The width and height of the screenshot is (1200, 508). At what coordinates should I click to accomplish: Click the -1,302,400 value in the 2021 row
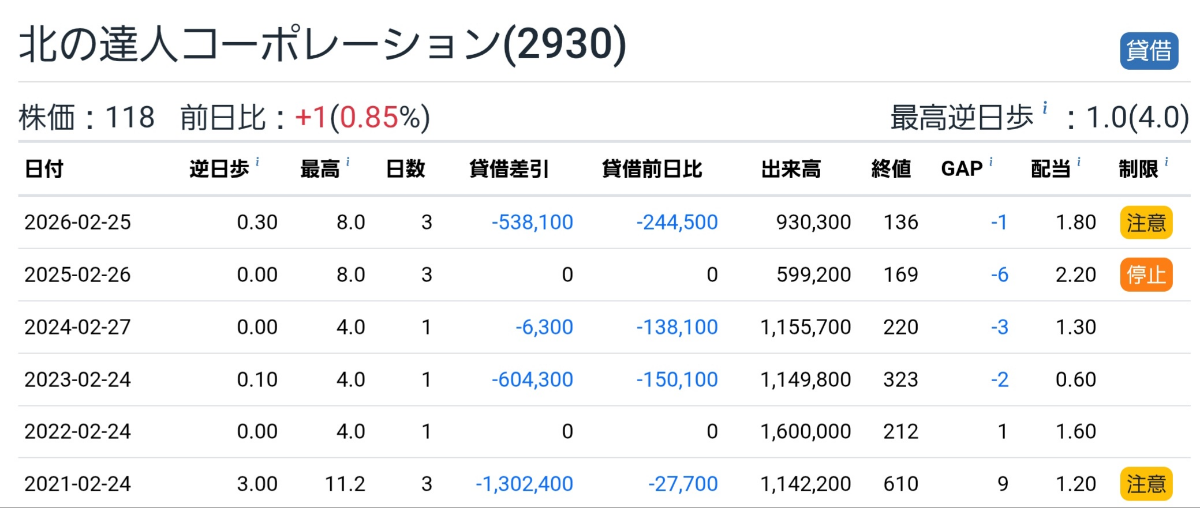click(x=524, y=485)
